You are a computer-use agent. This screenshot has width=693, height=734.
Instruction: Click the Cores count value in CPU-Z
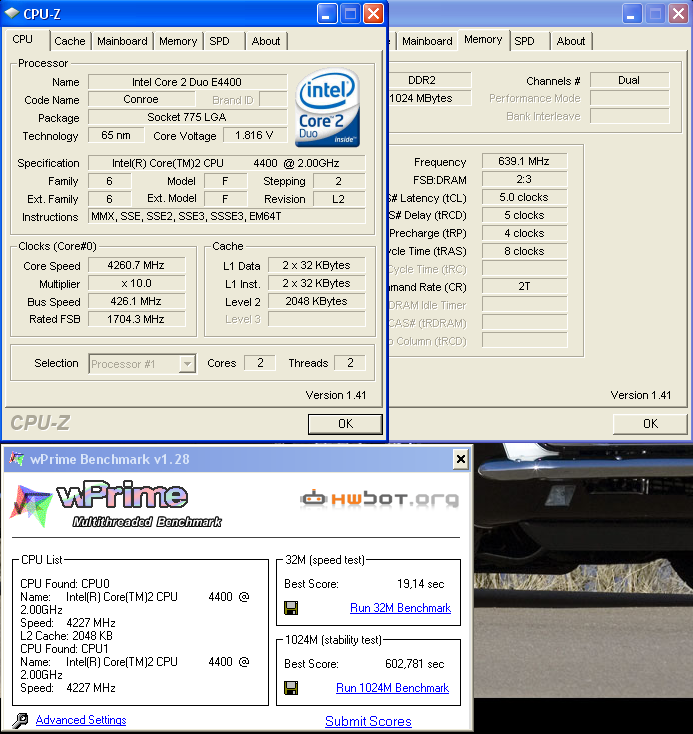[260, 363]
